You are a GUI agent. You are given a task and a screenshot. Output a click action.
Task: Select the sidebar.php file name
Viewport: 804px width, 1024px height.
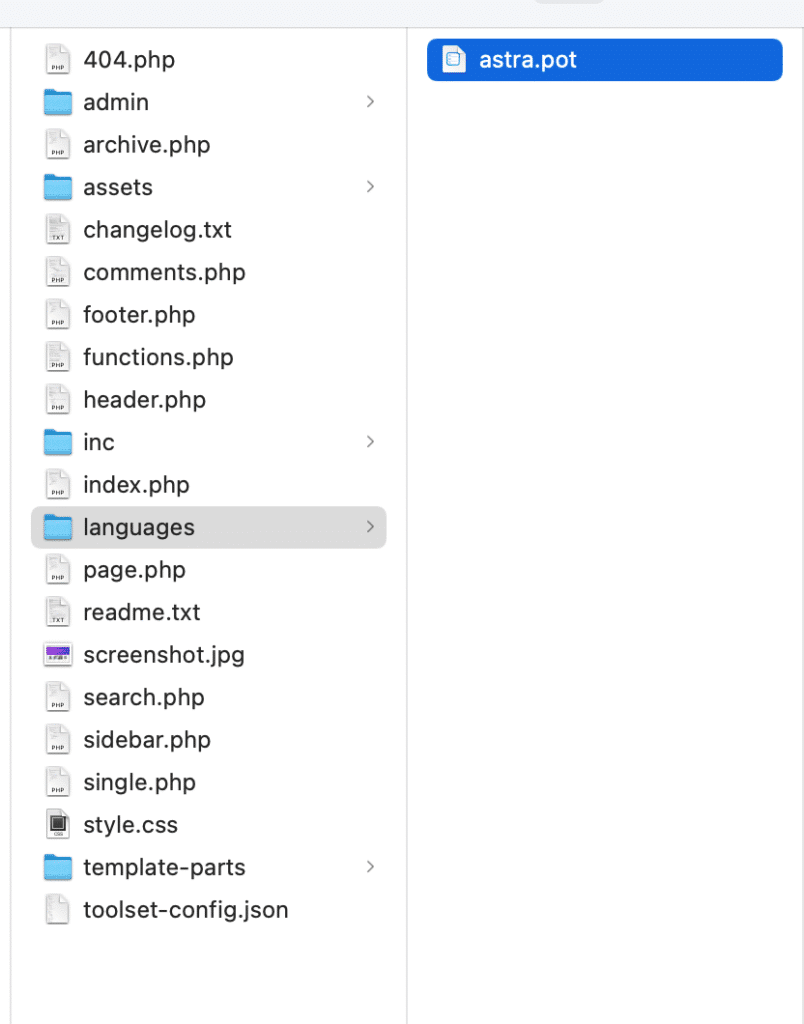(147, 740)
